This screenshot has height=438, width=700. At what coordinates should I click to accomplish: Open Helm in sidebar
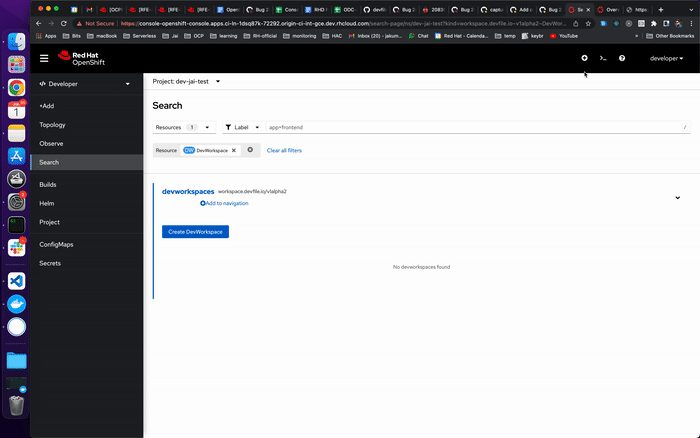tap(87, 203)
